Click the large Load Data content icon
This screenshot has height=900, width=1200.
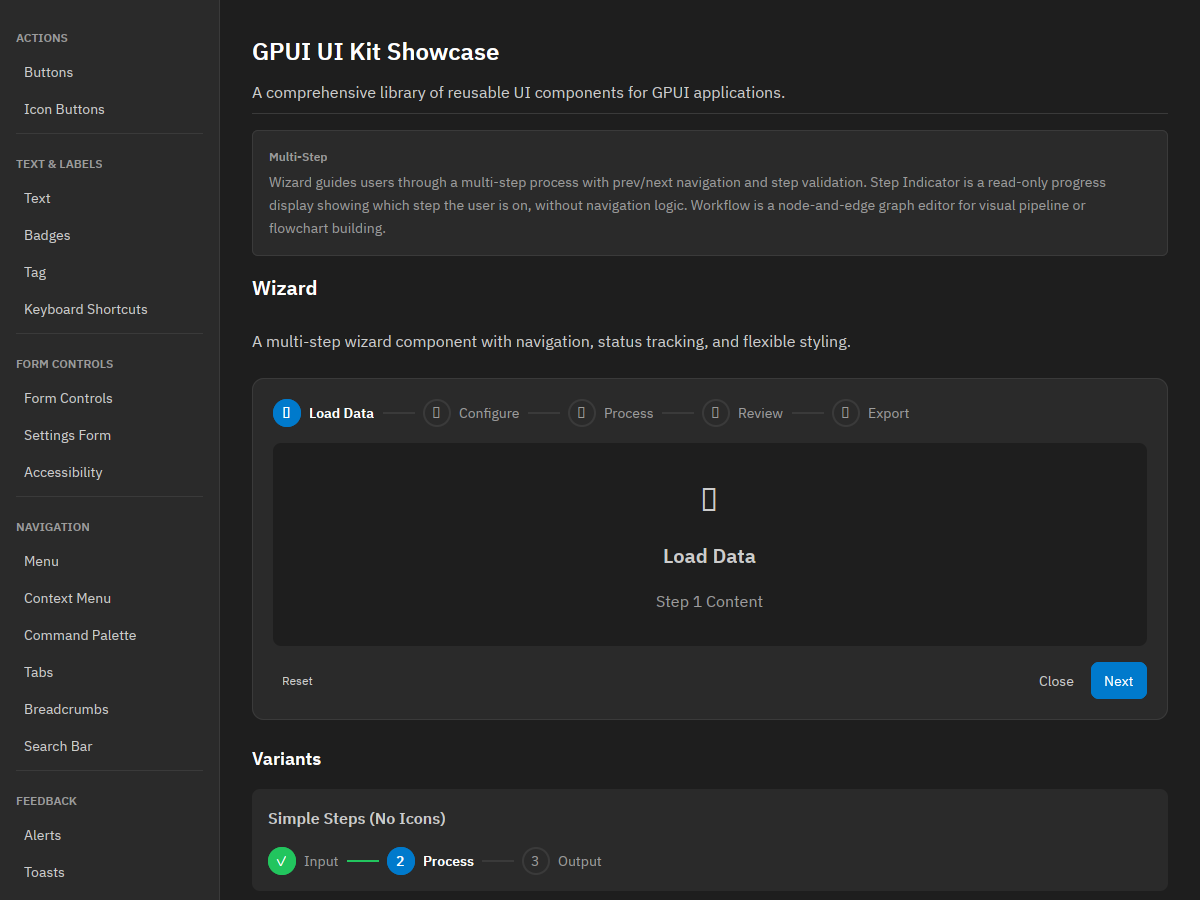709,500
